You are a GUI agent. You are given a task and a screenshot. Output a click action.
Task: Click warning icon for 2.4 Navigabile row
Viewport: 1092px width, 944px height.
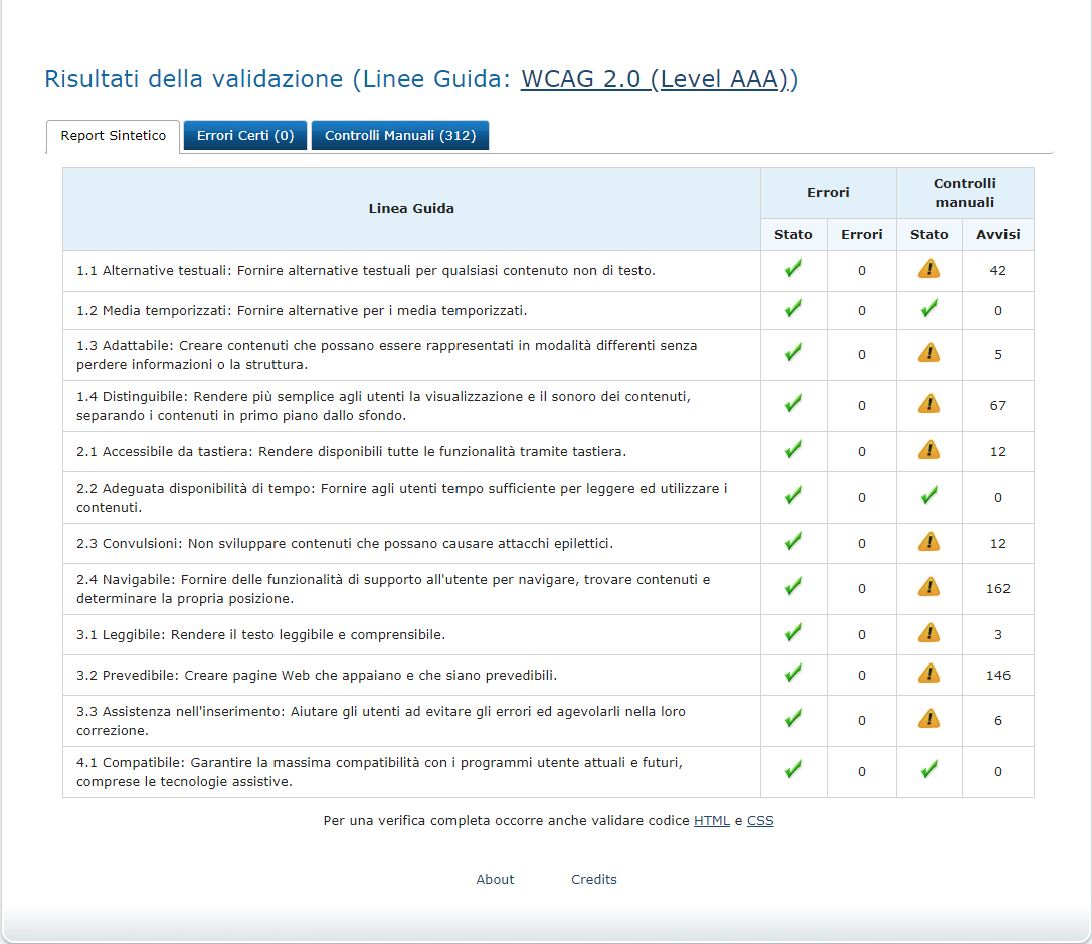click(929, 587)
